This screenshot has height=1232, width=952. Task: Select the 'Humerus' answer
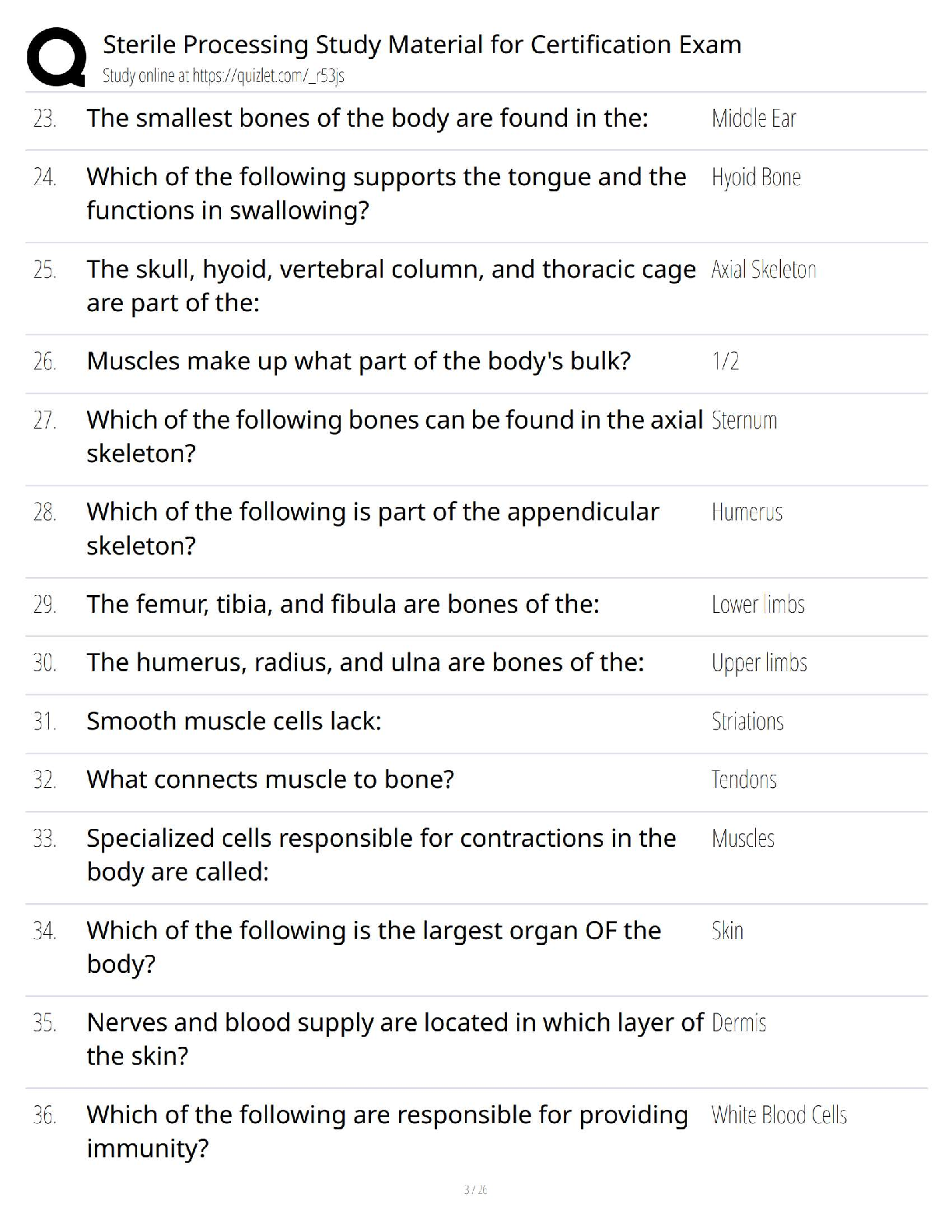coord(747,513)
